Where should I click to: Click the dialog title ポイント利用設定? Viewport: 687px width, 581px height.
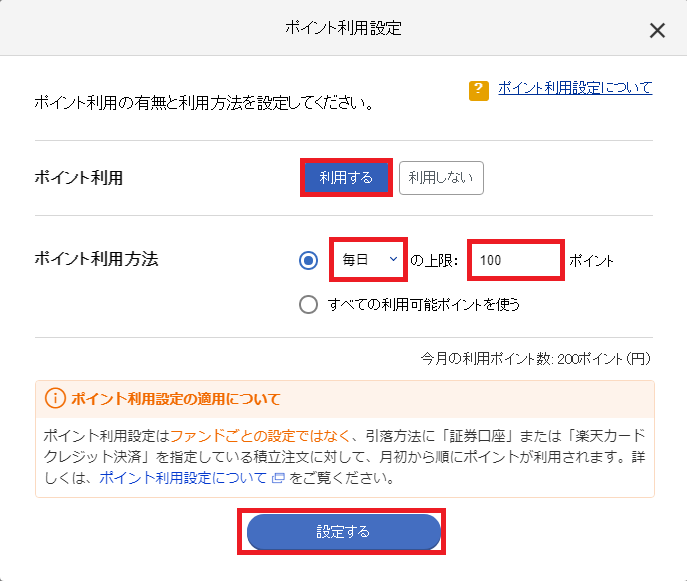point(344,28)
